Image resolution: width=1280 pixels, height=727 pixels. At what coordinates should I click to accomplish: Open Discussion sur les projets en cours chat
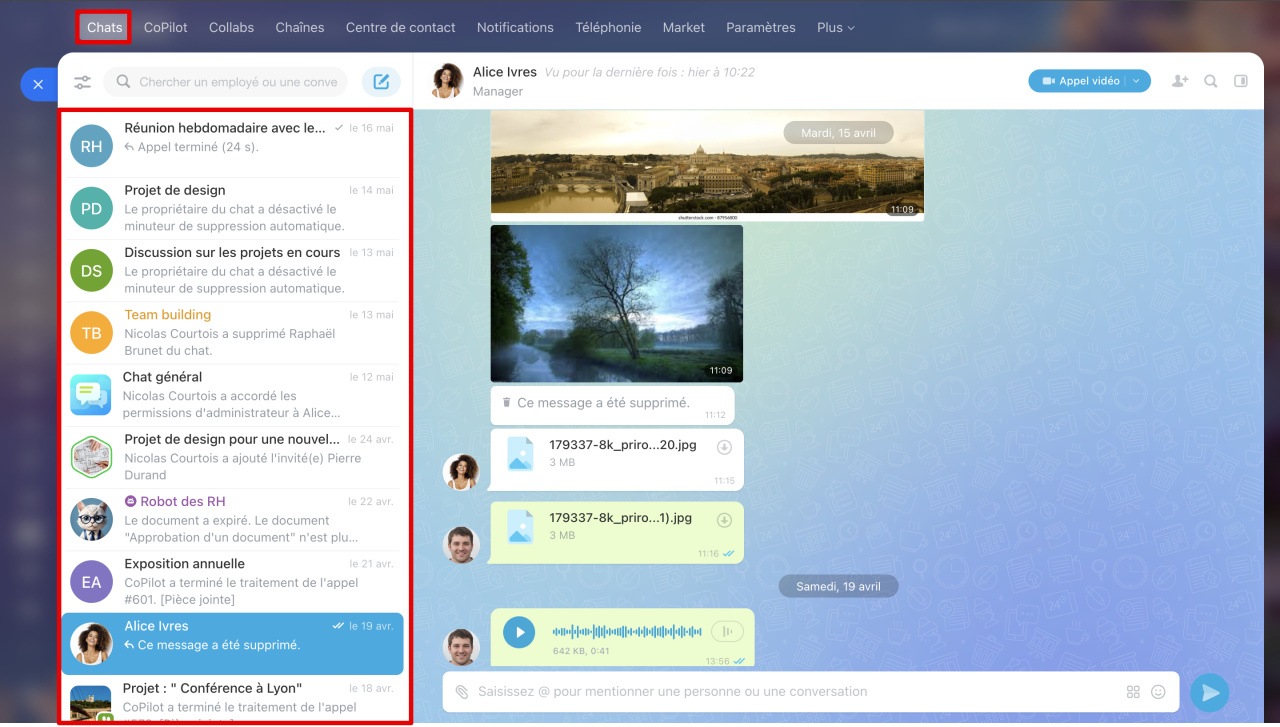click(x=233, y=270)
